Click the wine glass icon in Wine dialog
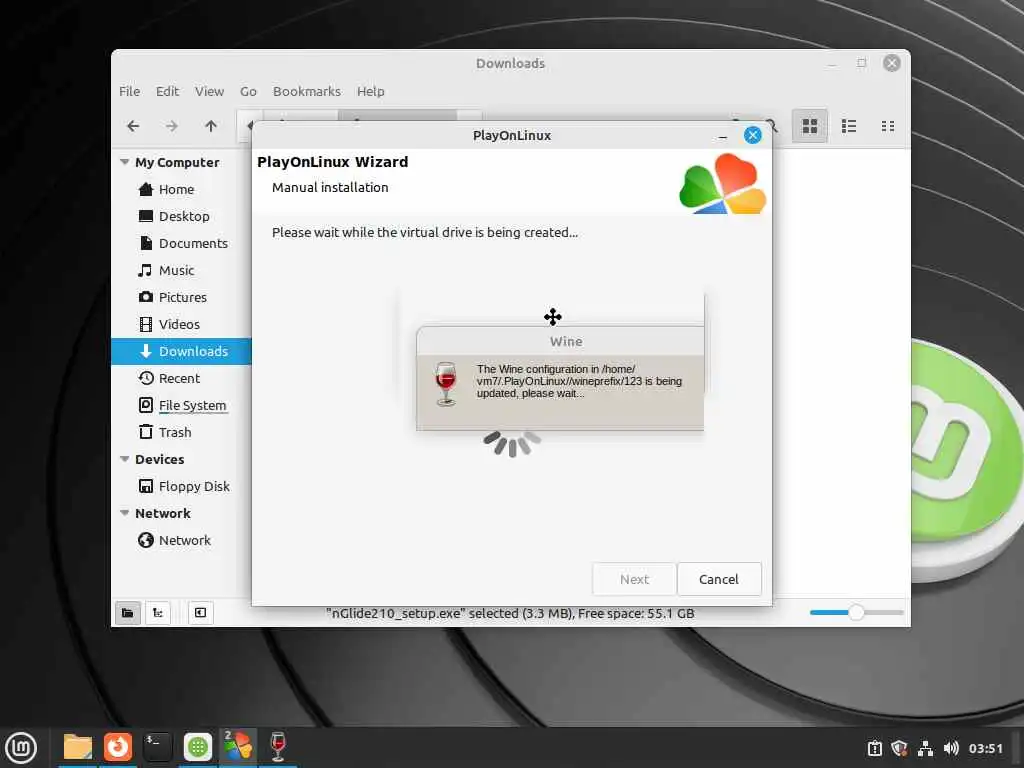 (x=446, y=384)
